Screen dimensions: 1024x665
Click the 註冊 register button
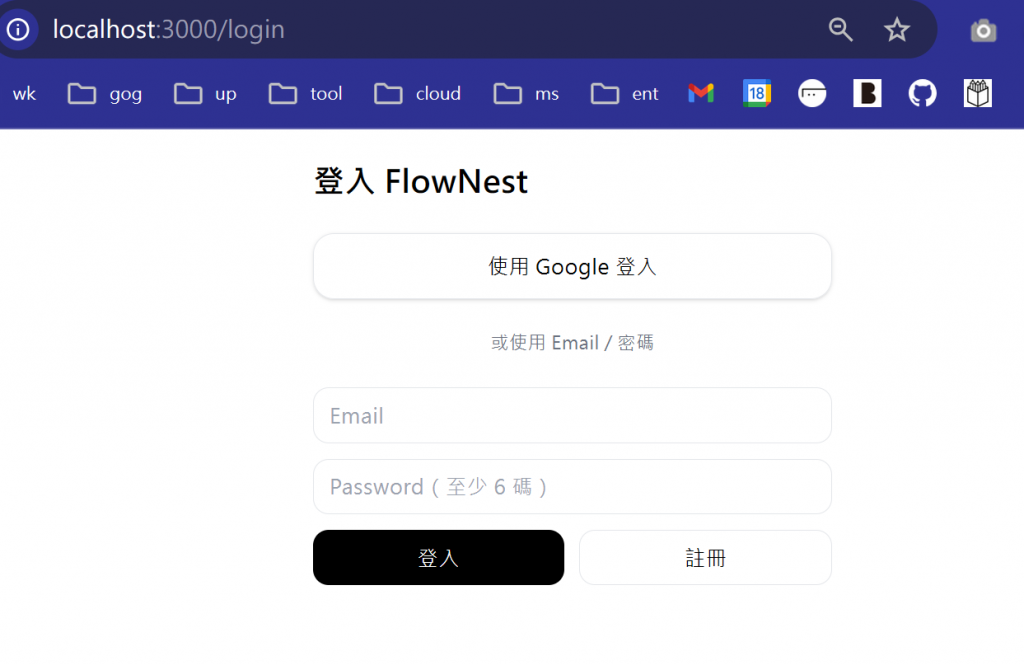coord(705,558)
